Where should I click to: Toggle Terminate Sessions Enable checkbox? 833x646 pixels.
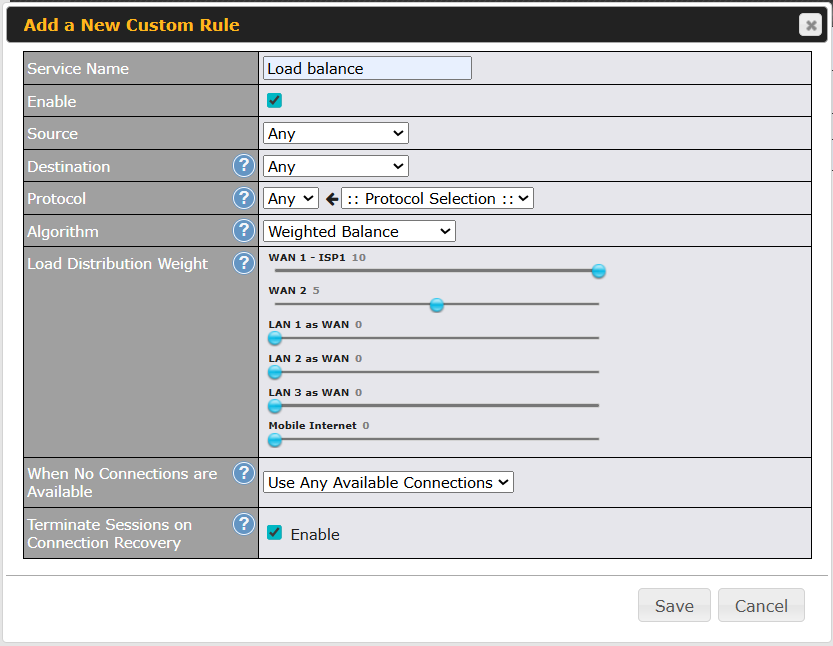[274, 534]
